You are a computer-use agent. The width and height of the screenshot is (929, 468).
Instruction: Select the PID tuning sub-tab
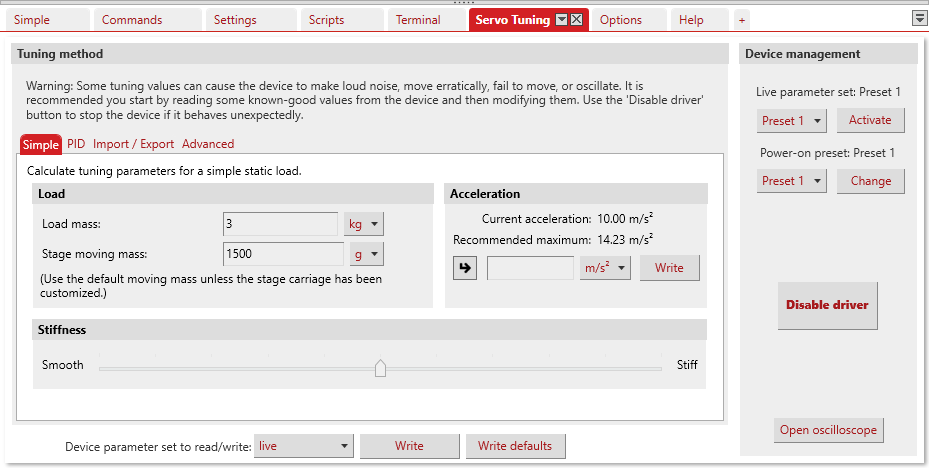tap(76, 144)
